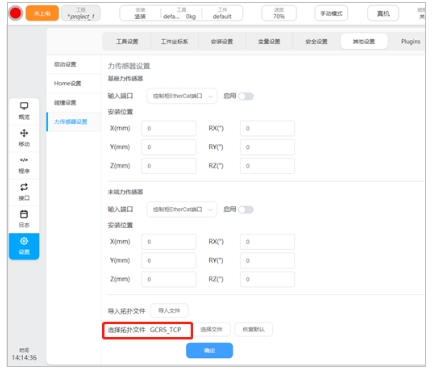Select the 设置 settings sidebar icon
Screen dimensions: 441x373
click(x=24, y=246)
